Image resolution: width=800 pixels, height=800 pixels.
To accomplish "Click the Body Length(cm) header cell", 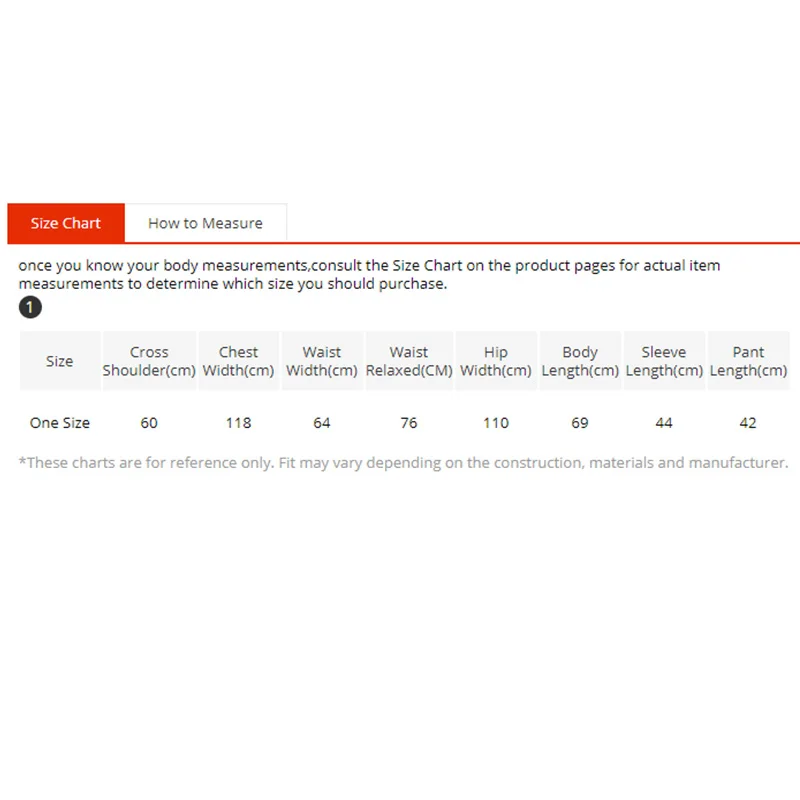I will [580, 361].
